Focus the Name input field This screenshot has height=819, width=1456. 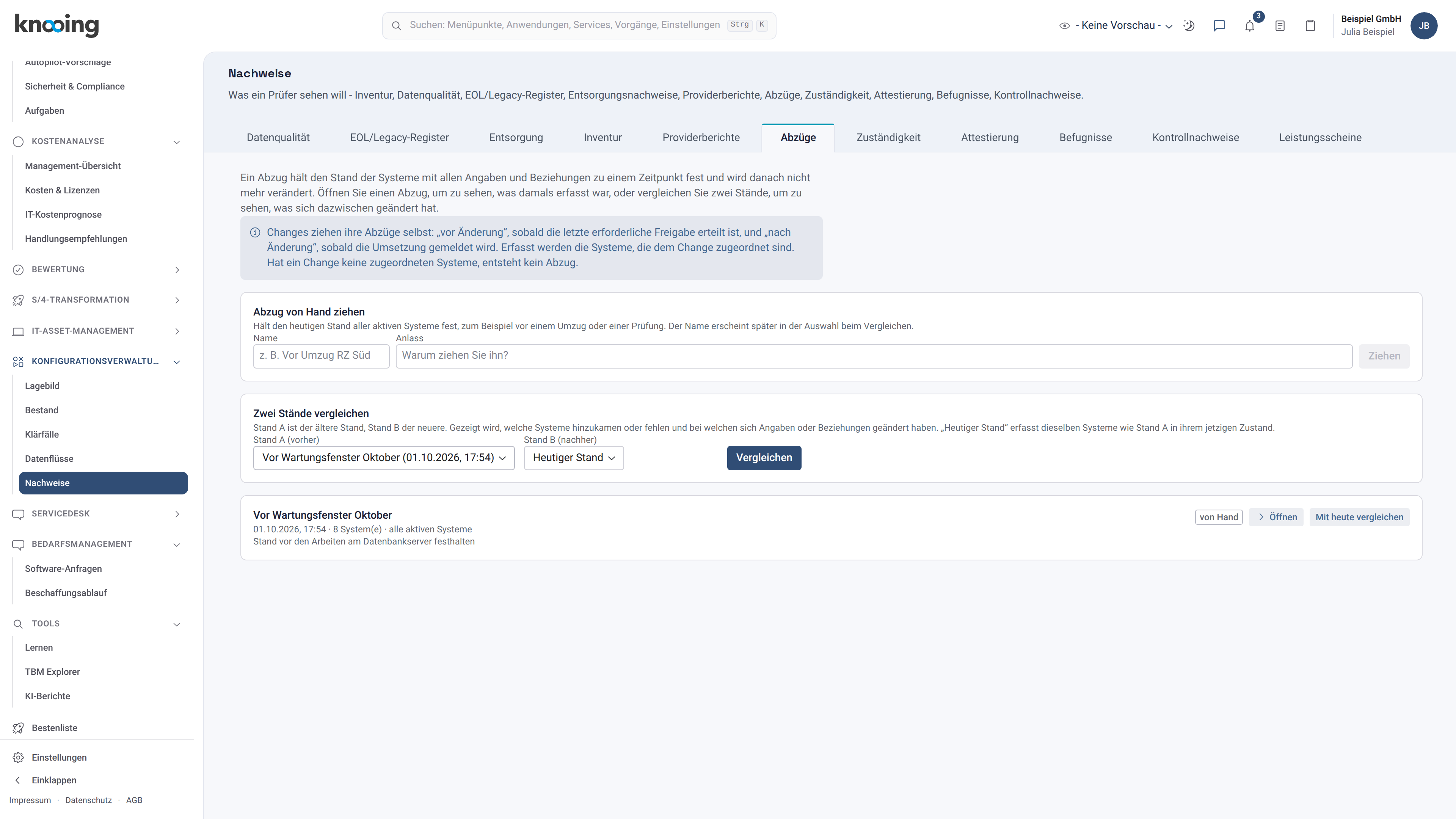(321, 356)
